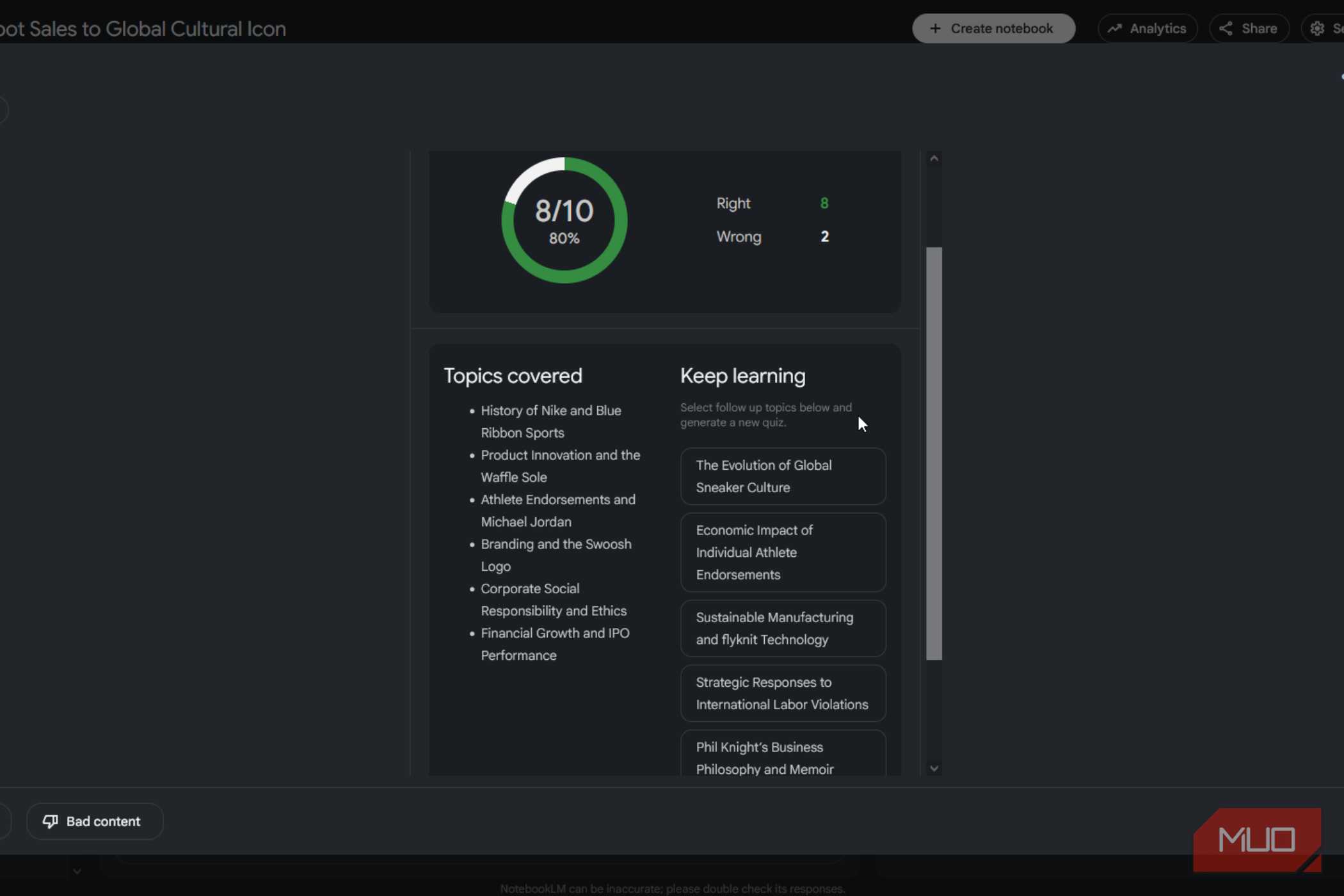Click the Right answers count 8

coord(824,204)
